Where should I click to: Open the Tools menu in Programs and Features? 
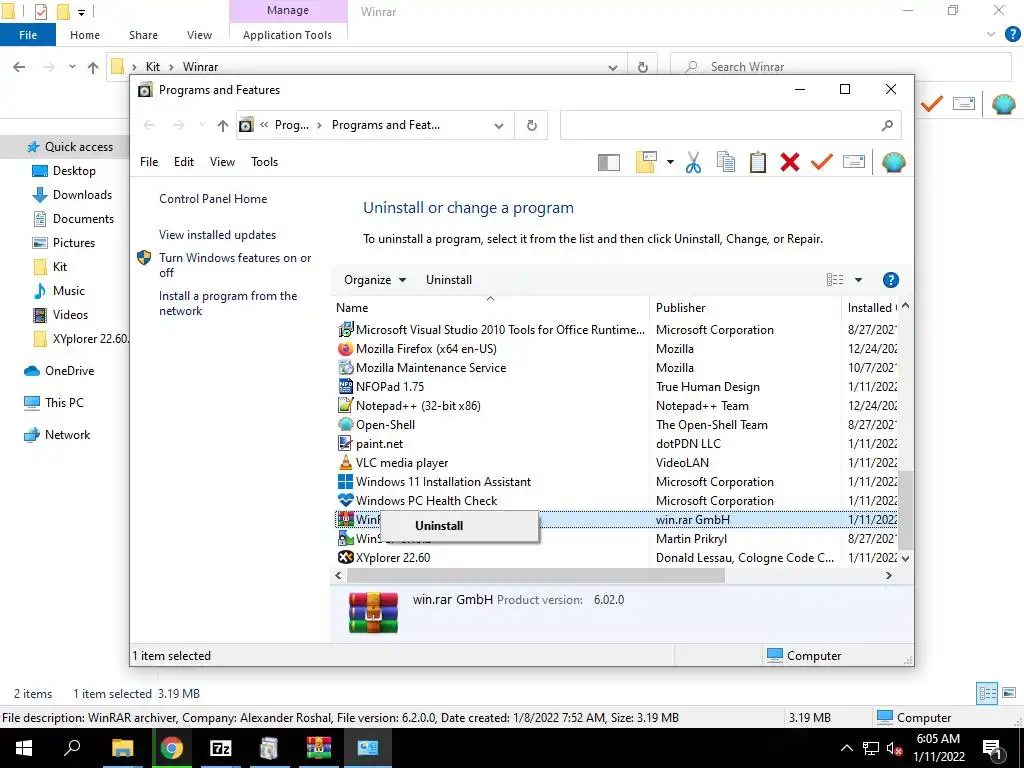click(264, 162)
